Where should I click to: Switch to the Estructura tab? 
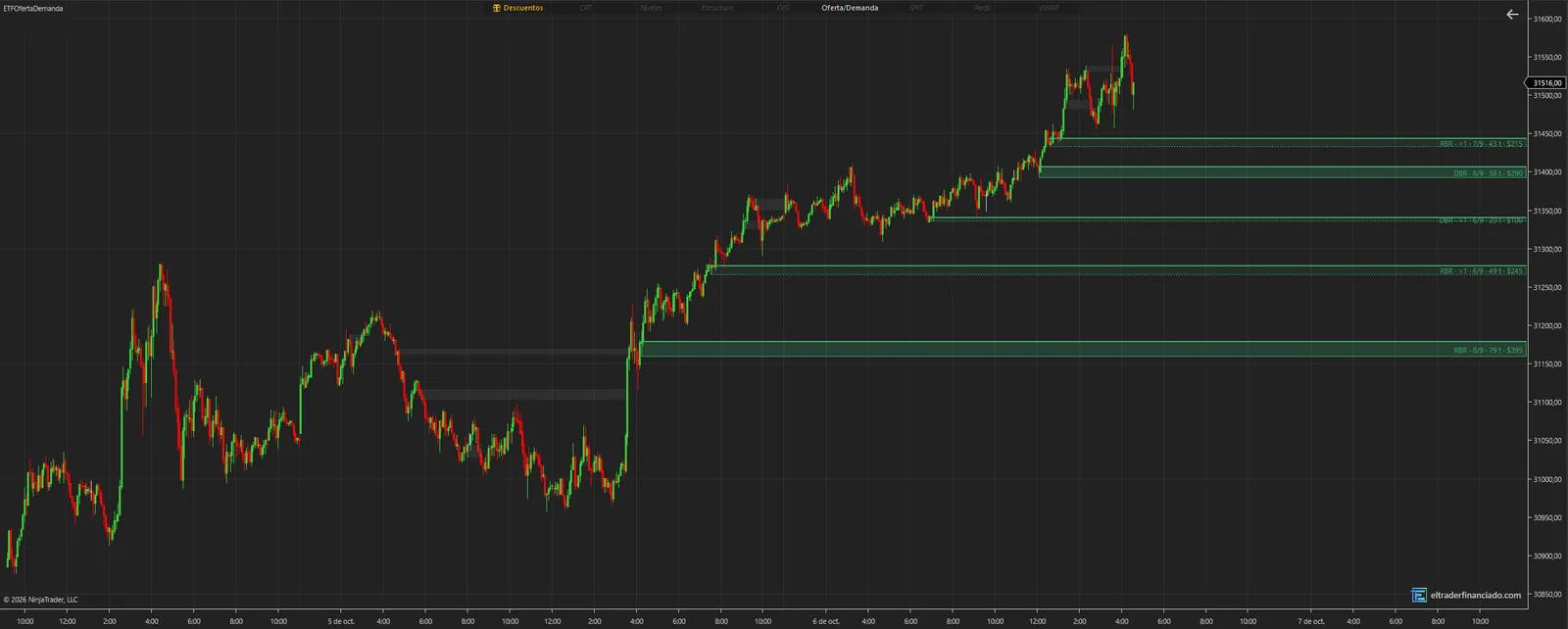pyautogui.click(x=717, y=8)
